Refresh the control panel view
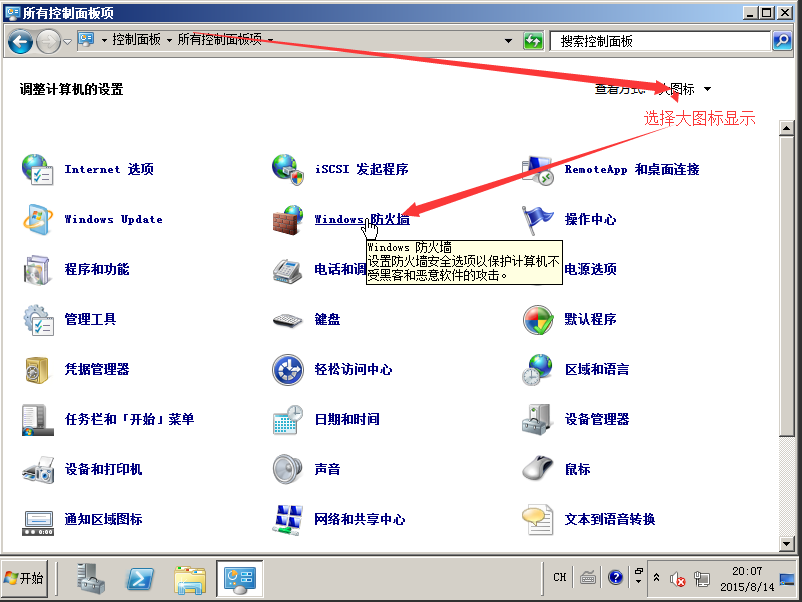 click(x=532, y=40)
